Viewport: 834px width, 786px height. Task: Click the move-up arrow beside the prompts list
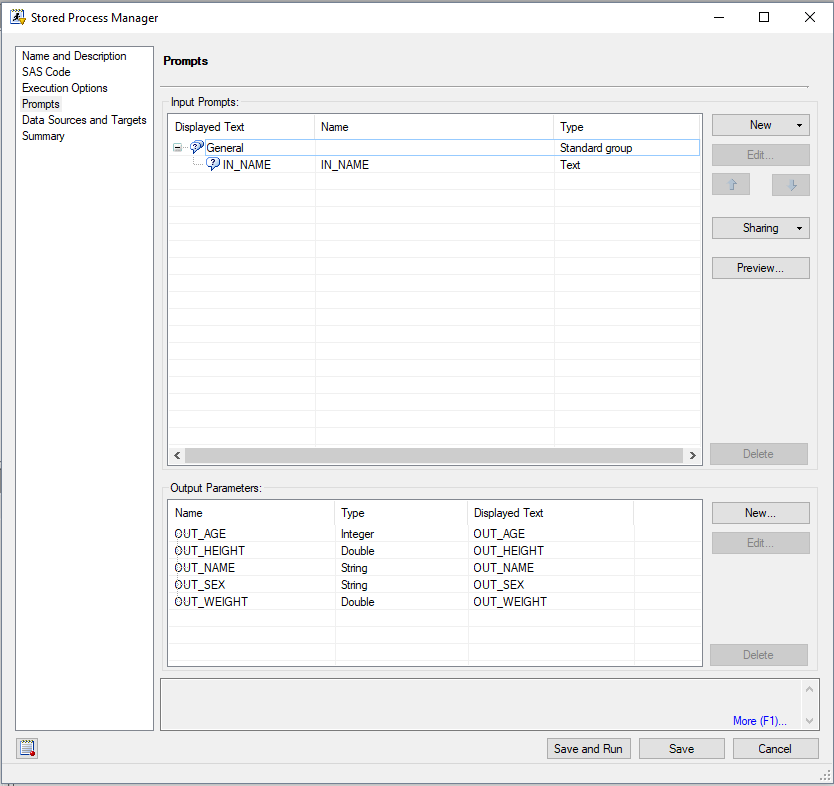point(730,184)
